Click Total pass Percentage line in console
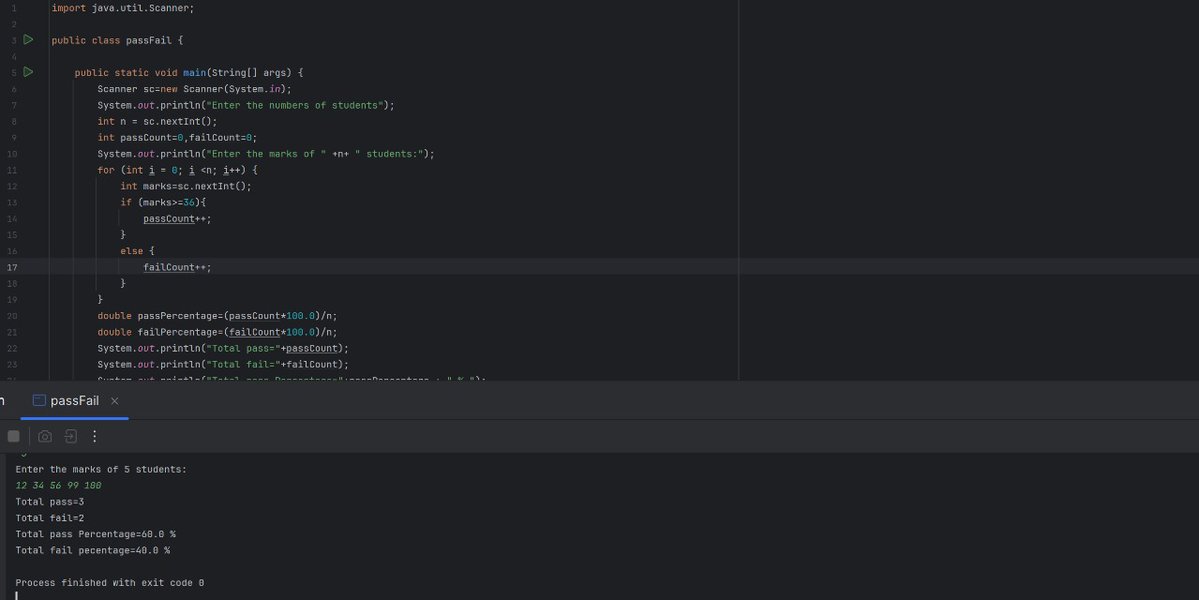Image resolution: width=1199 pixels, height=600 pixels. coord(94,533)
